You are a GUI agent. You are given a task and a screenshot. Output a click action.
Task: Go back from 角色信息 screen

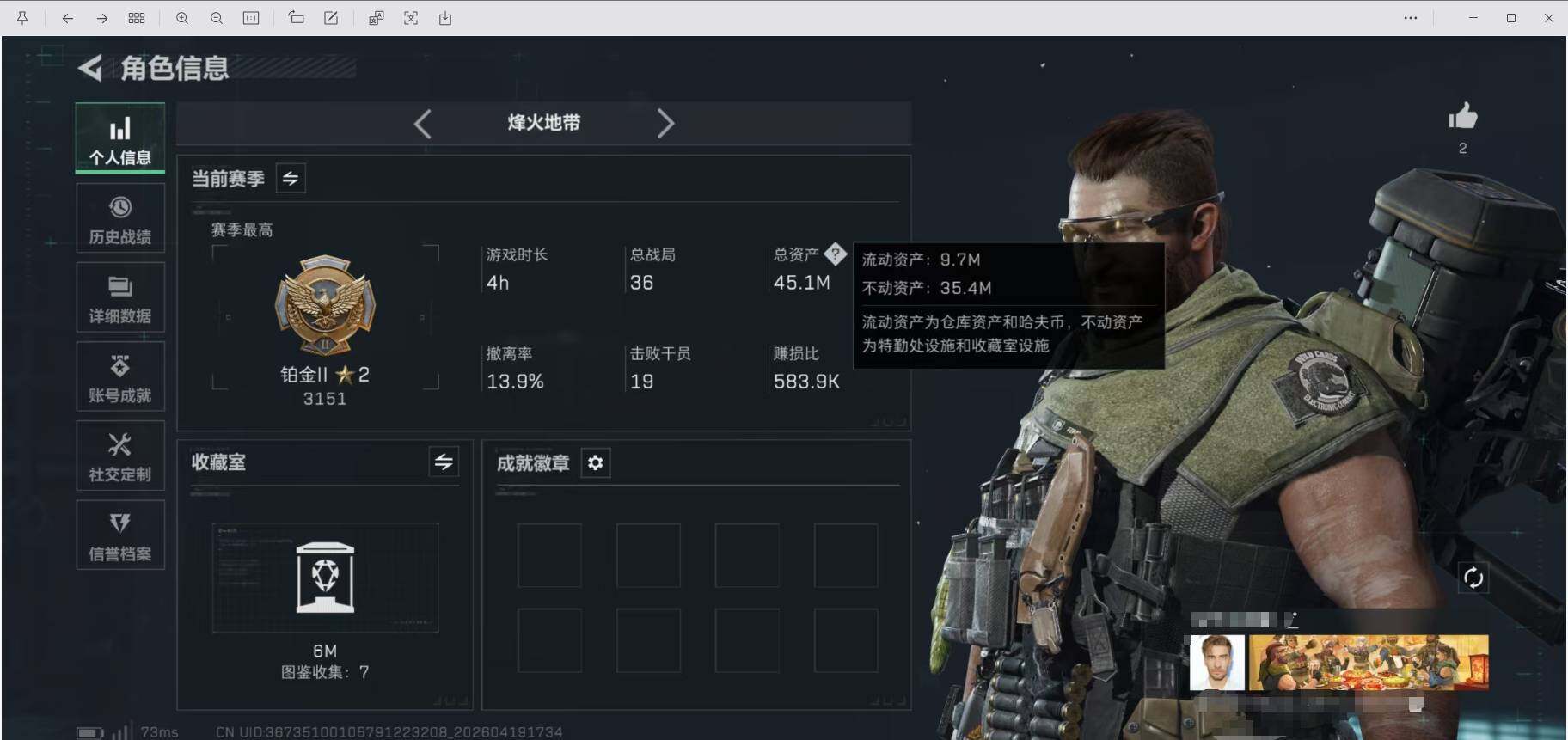point(89,68)
